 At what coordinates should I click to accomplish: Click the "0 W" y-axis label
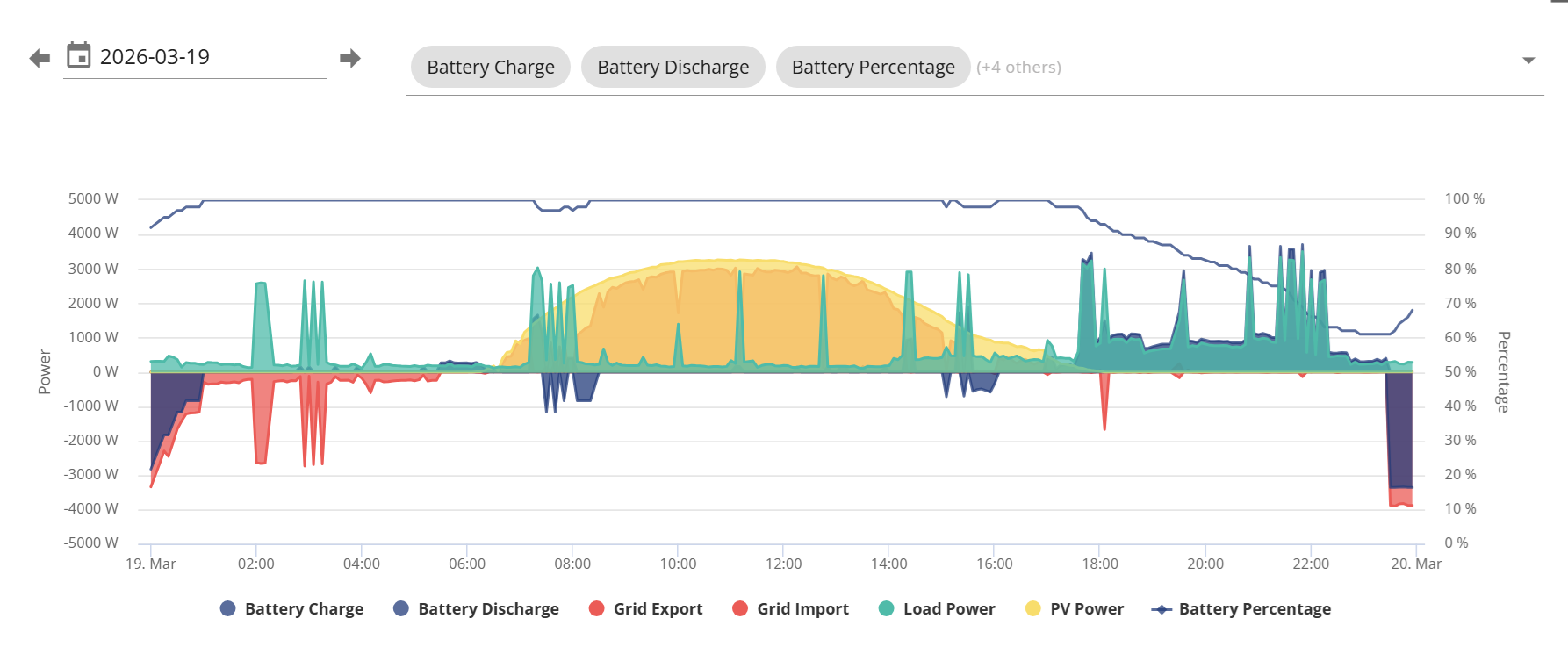pos(105,371)
